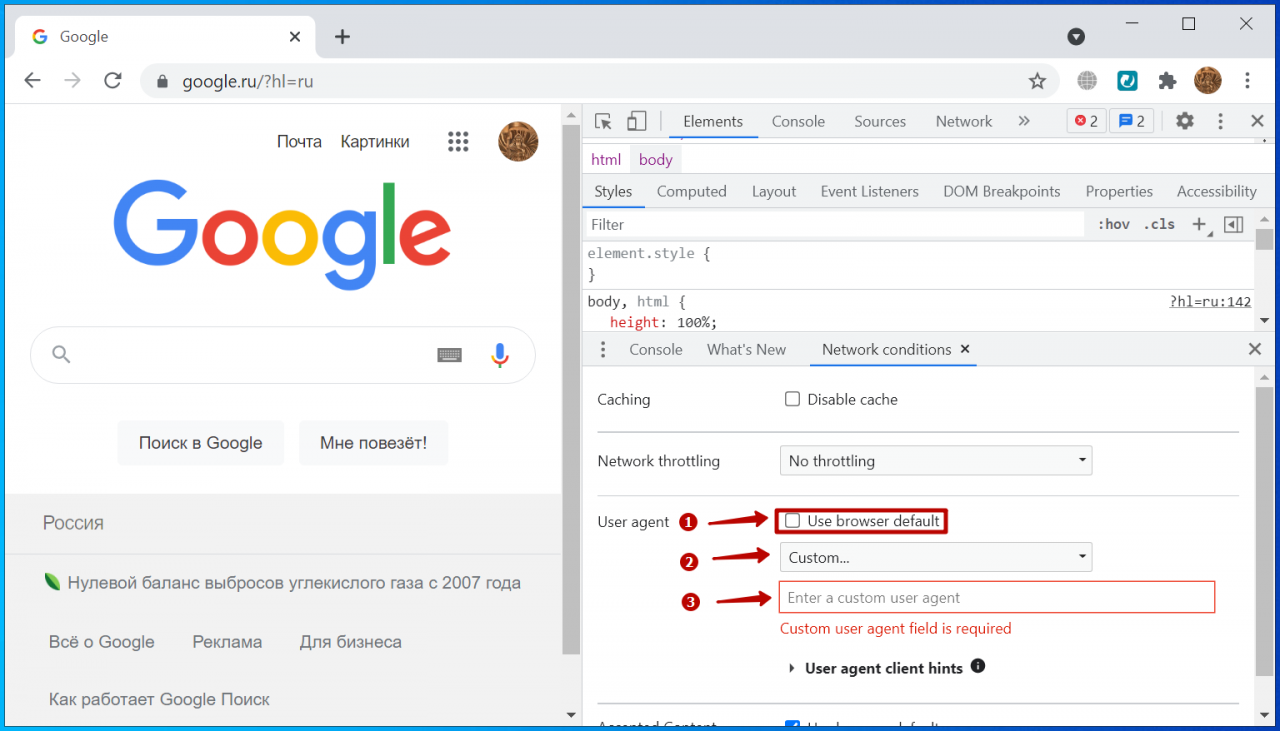
Task: Open the Event Listeners tab
Action: pos(869,191)
